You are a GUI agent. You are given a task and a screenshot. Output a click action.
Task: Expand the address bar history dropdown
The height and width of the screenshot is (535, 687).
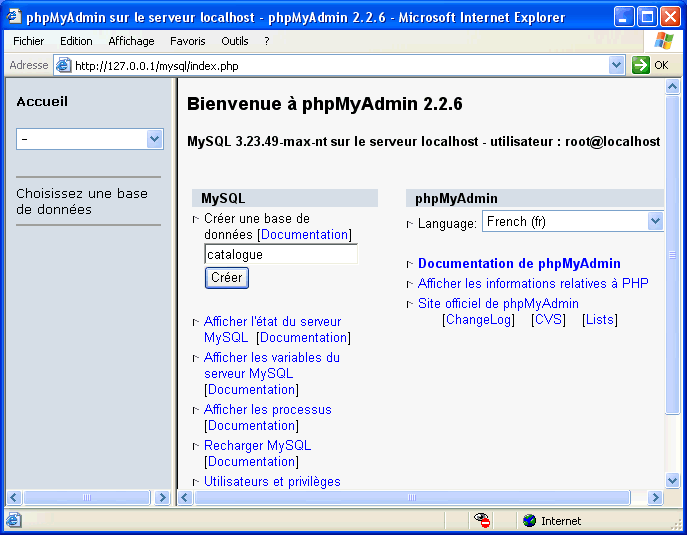616,66
